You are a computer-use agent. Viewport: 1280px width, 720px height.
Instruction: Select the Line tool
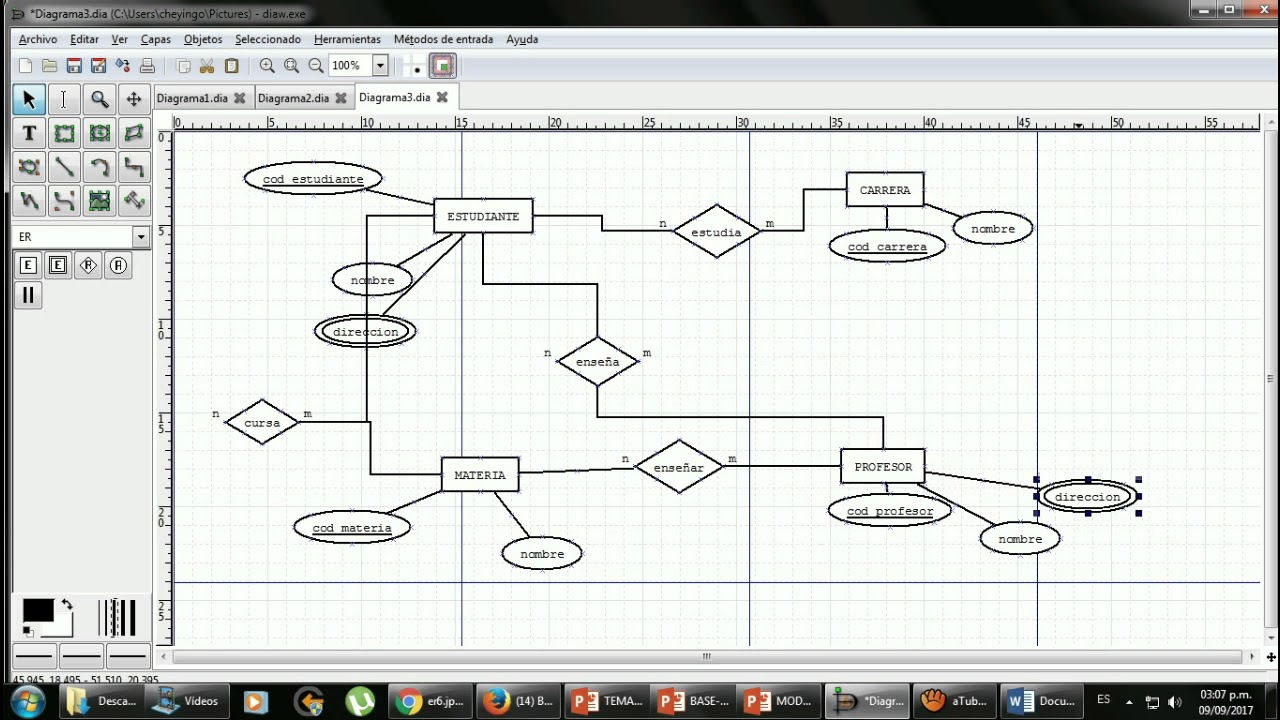(x=63, y=167)
